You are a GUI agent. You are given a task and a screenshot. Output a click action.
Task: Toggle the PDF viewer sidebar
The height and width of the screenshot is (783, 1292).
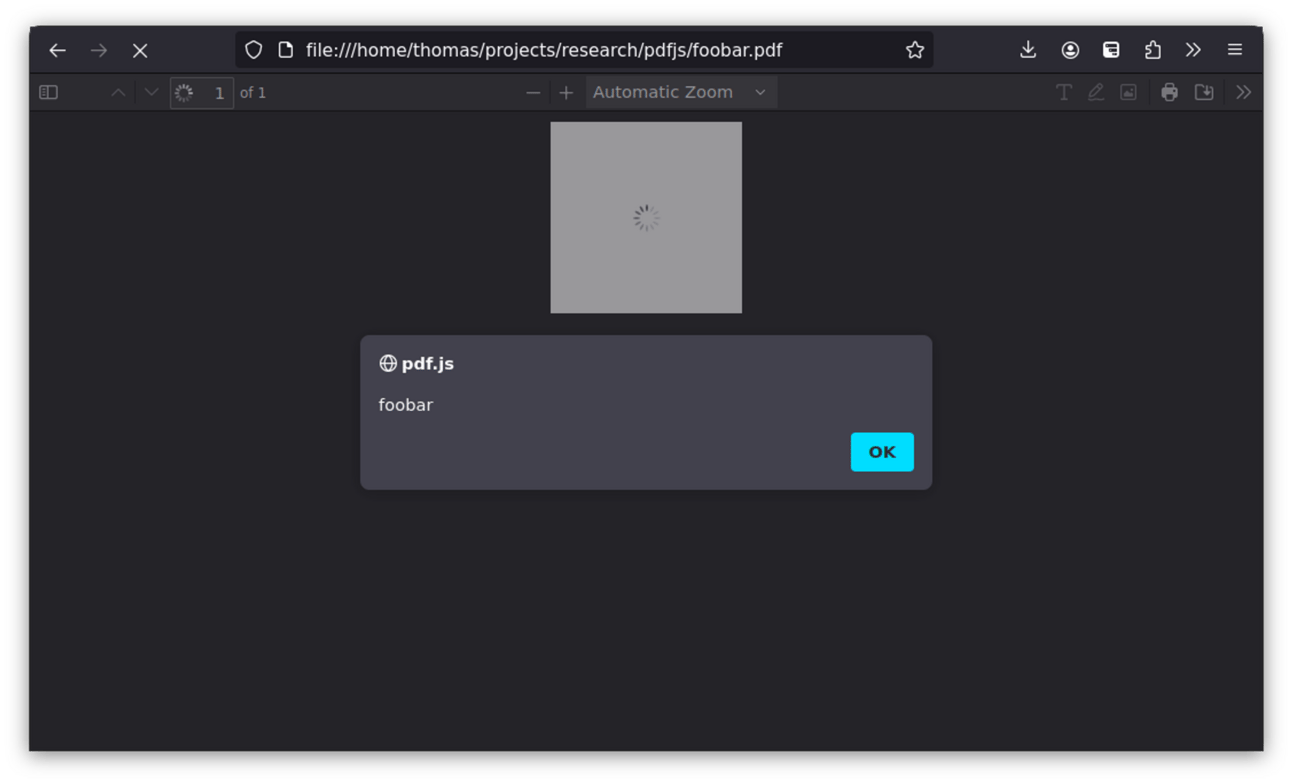[48, 92]
